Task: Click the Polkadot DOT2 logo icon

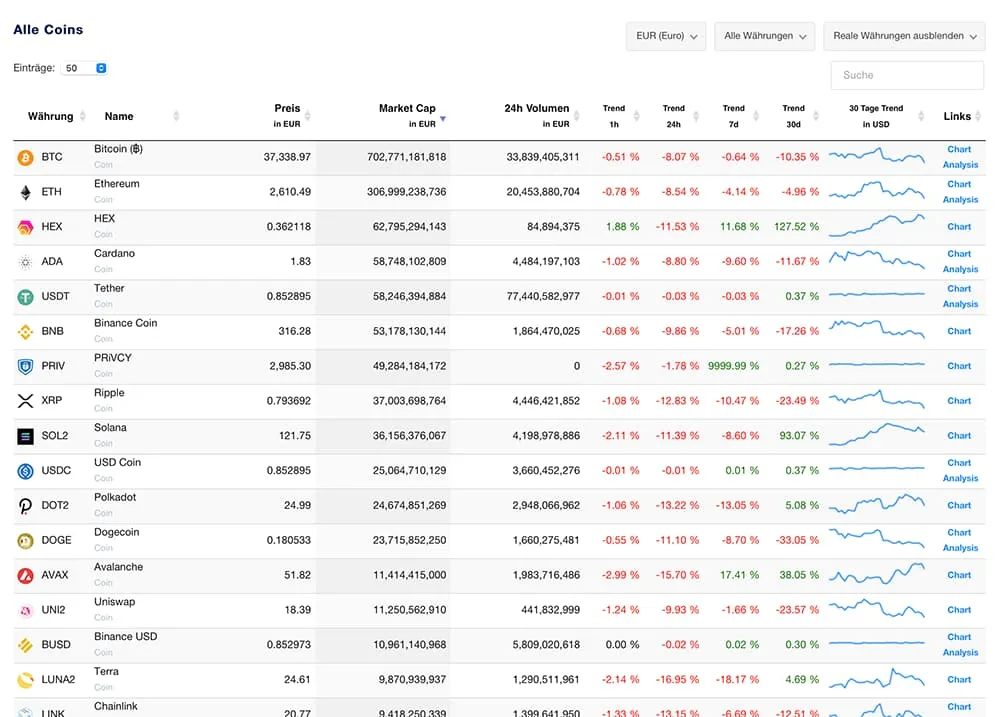Action: 26,506
